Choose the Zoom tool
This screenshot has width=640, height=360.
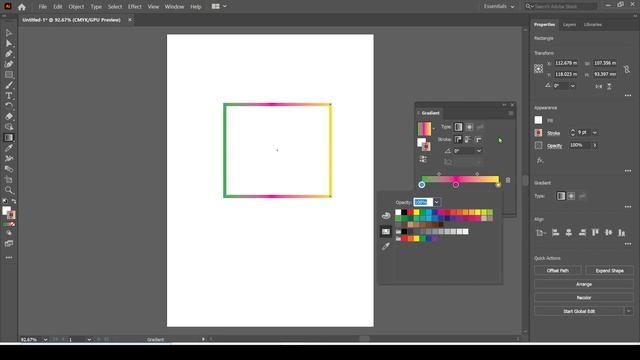[x=9, y=190]
